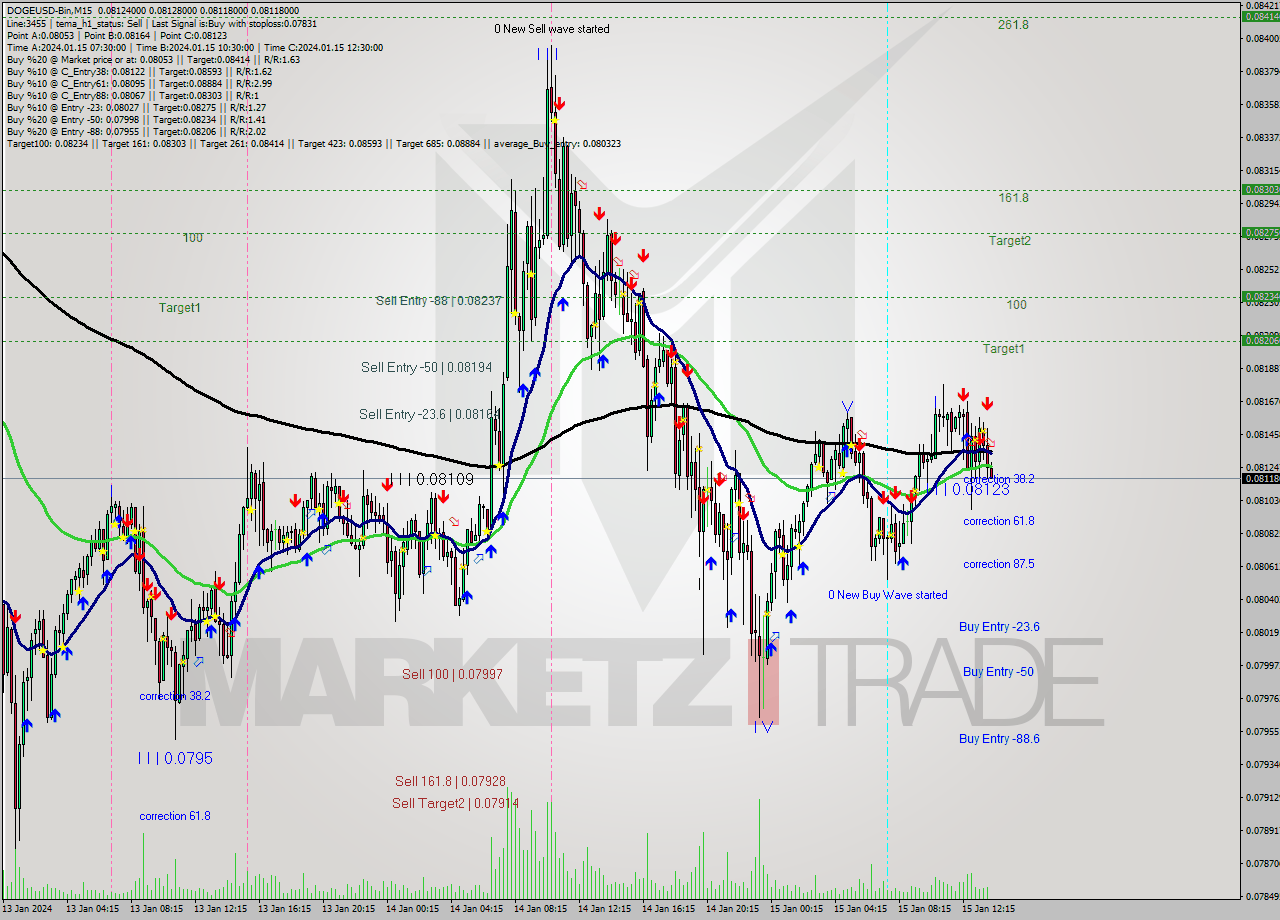The height and width of the screenshot is (920, 1280).
Task: Select the 'Buy Entry -23.6' label
Action: 999,627
